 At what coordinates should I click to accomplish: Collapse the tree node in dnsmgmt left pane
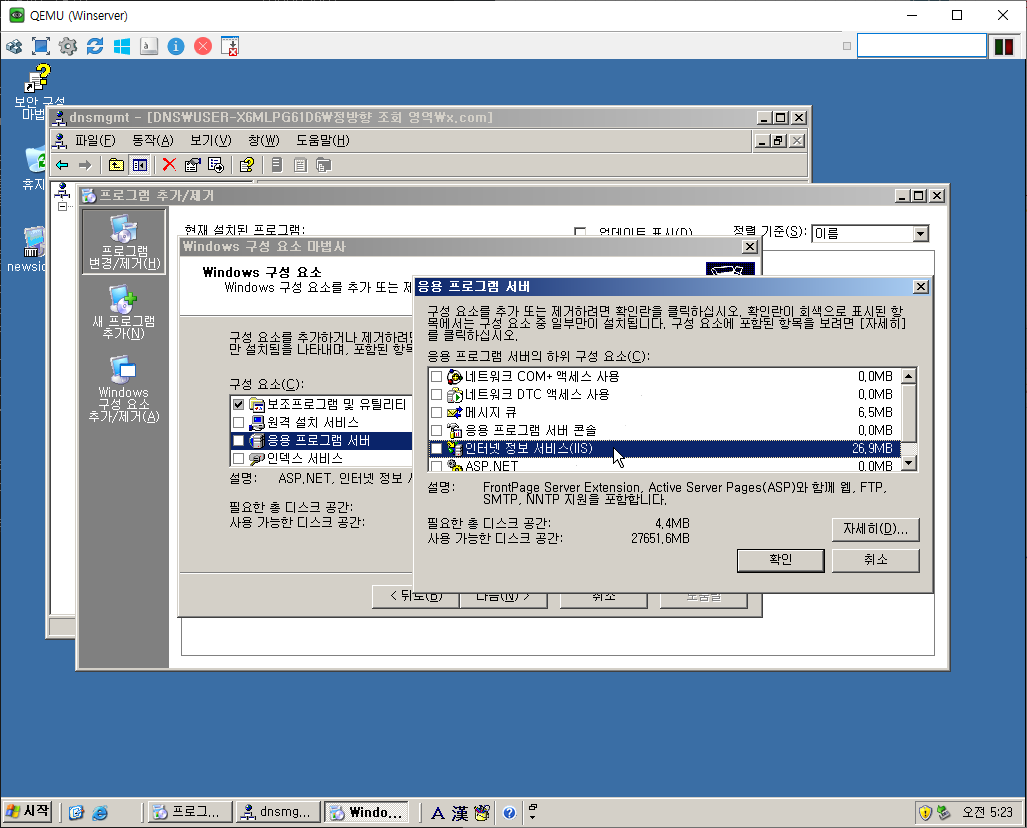point(62,207)
